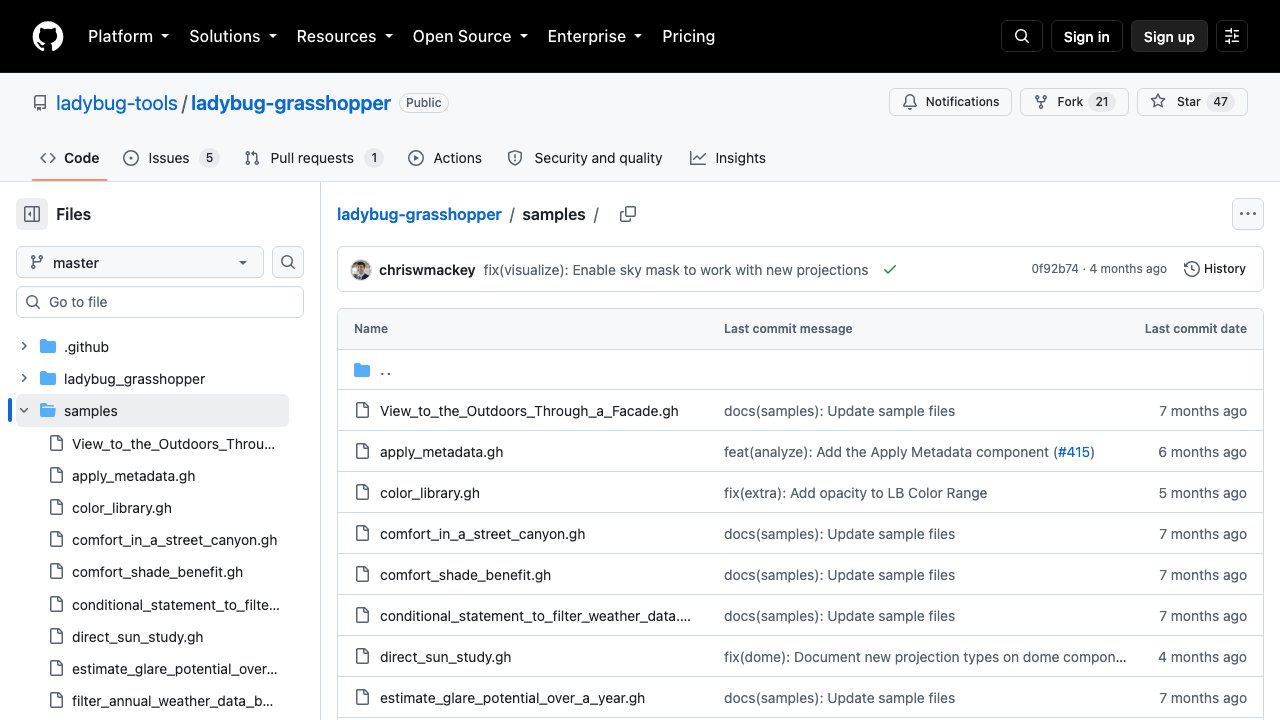View commit History
Image resolution: width=1280 pixels, height=720 pixels.
pyautogui.click(x=1215, y=269)
